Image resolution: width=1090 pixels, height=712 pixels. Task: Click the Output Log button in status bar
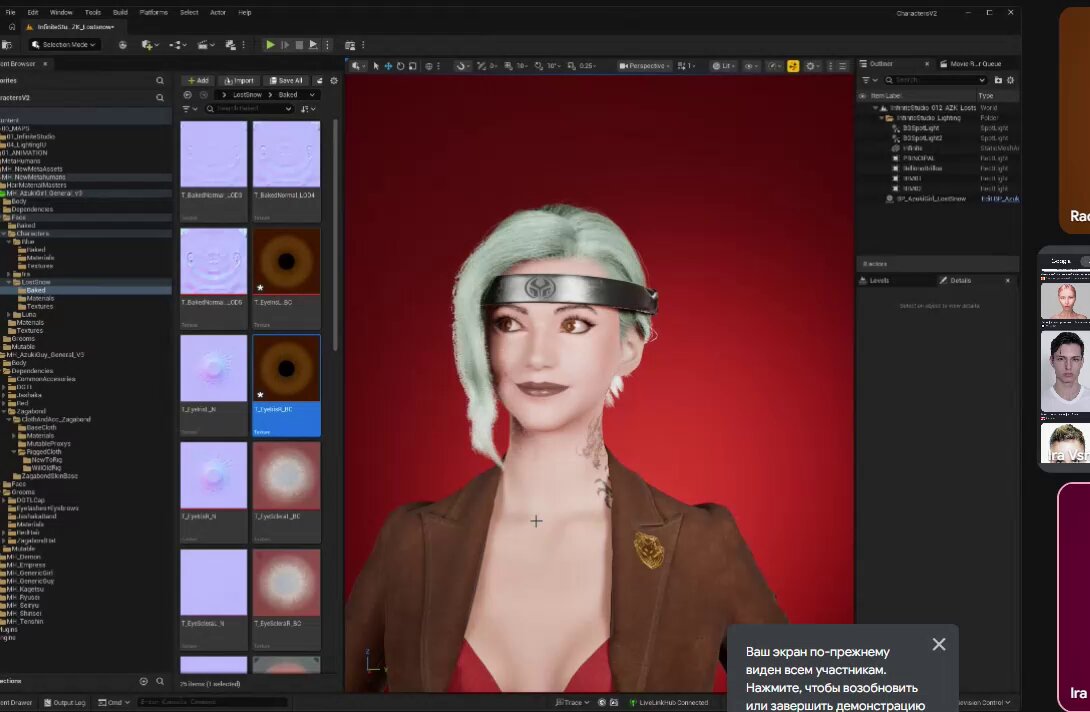tap(65, 702)
